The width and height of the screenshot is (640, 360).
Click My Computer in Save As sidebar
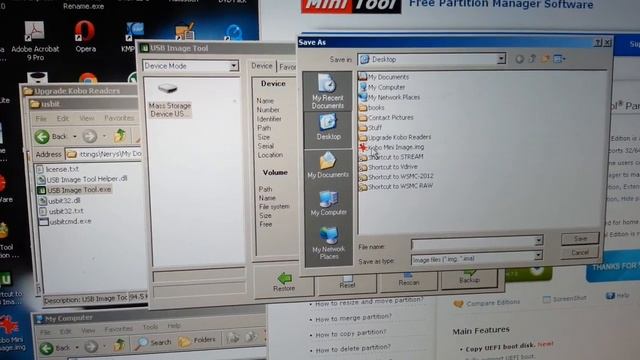point(329,203)
